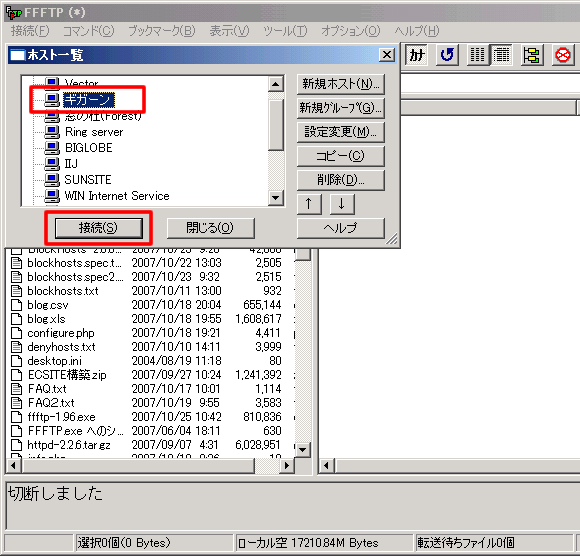
Task: Click the FFFTP title bar application icon
Action: pos(14,13)
